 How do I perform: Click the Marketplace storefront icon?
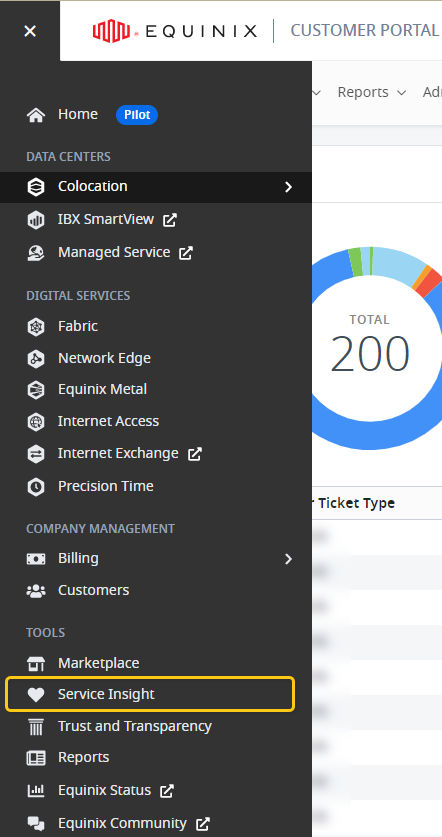click(x=36, y=664)
